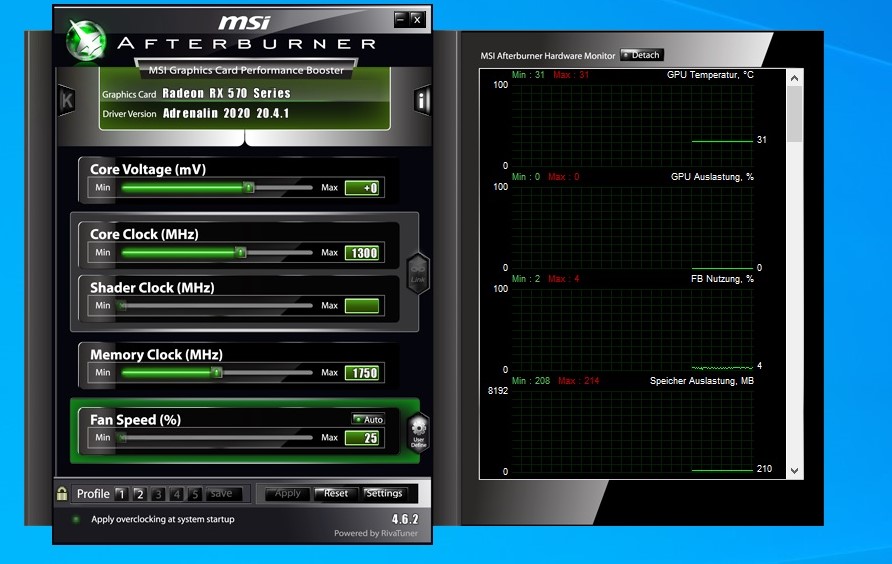Screen dimensions: 892x564
Task: Click the version number 4.6.2
Action: coord(405,519)
